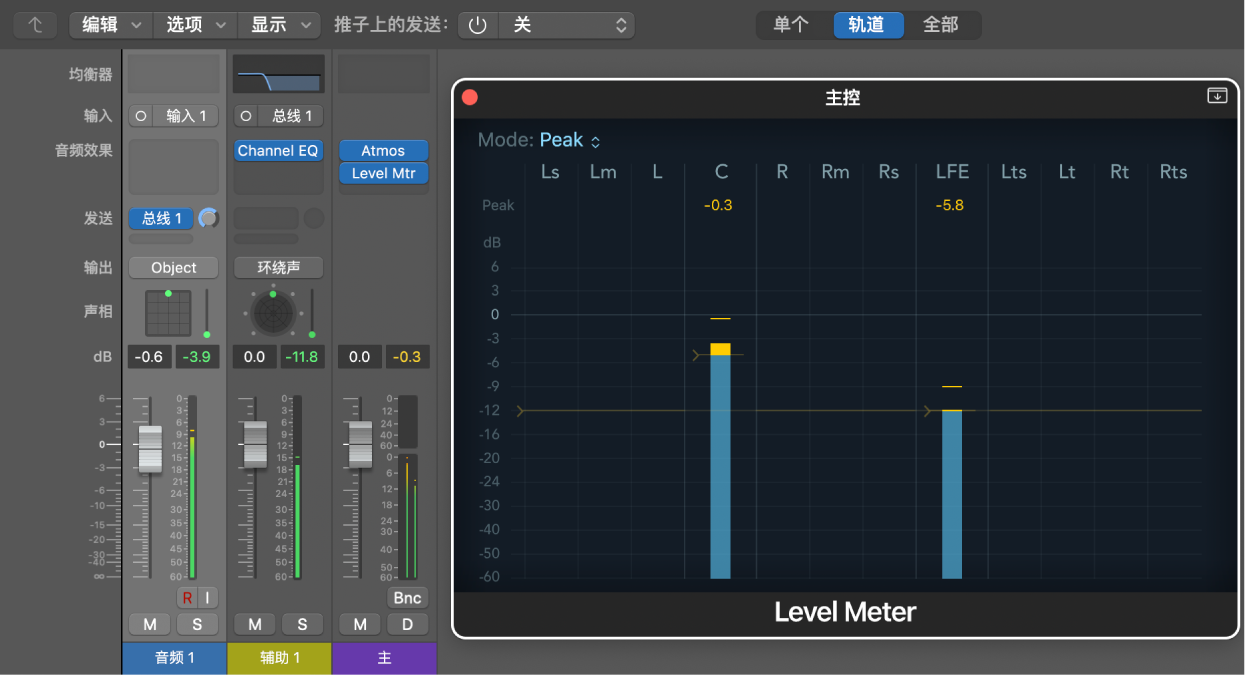Open the 编辑 dropdown menu

coord(110,25)
